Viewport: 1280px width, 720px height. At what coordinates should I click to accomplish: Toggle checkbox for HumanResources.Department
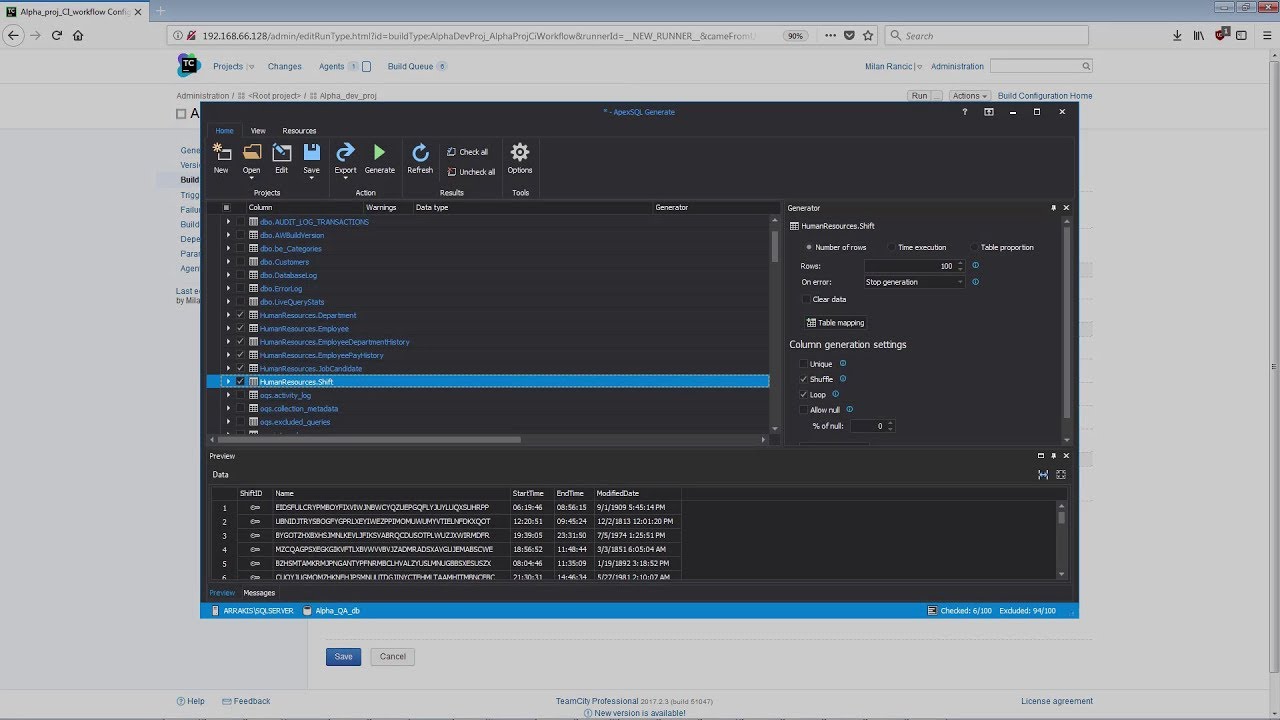pos(241,315)
